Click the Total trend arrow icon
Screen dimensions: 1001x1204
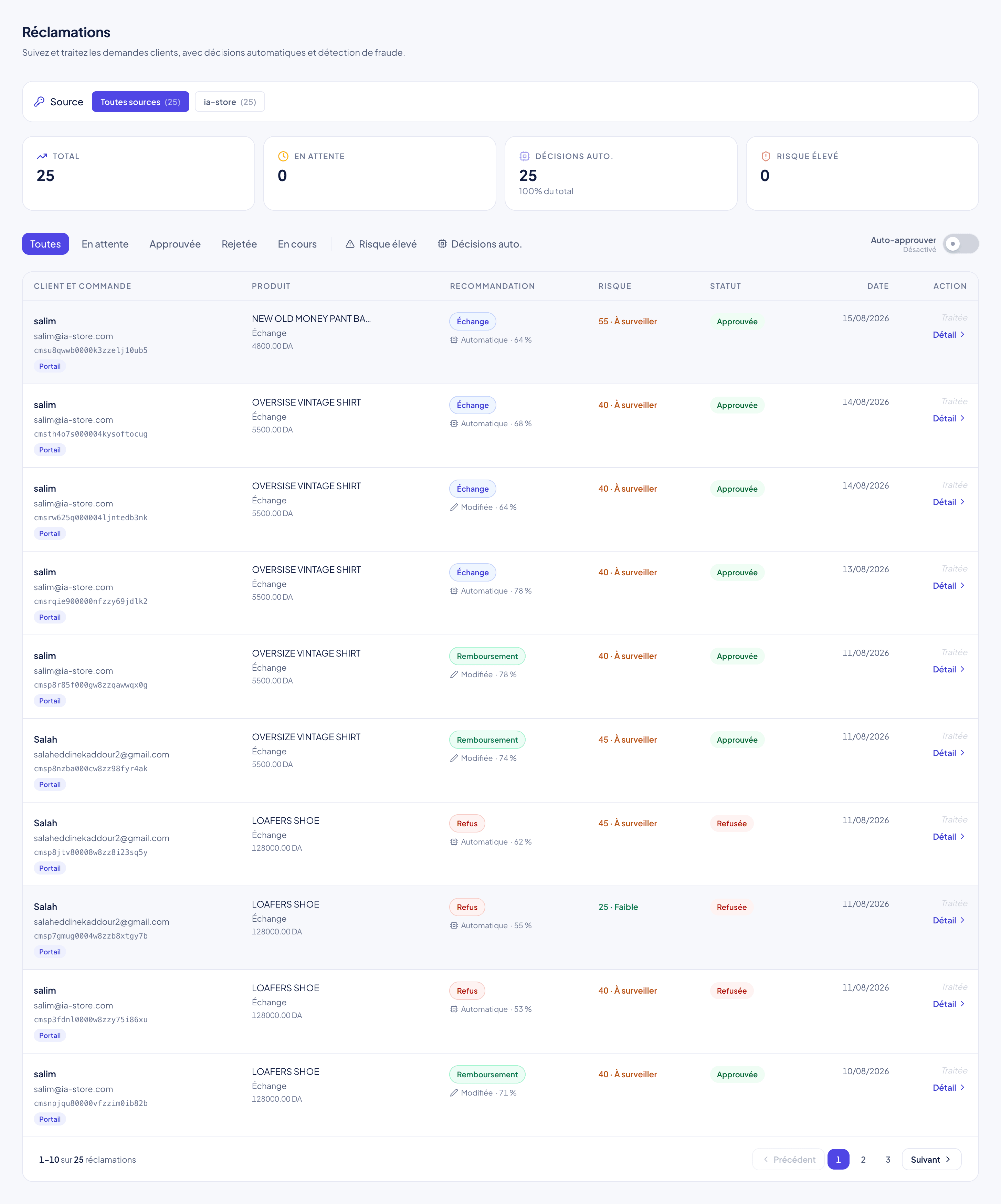tap(42, 156)
